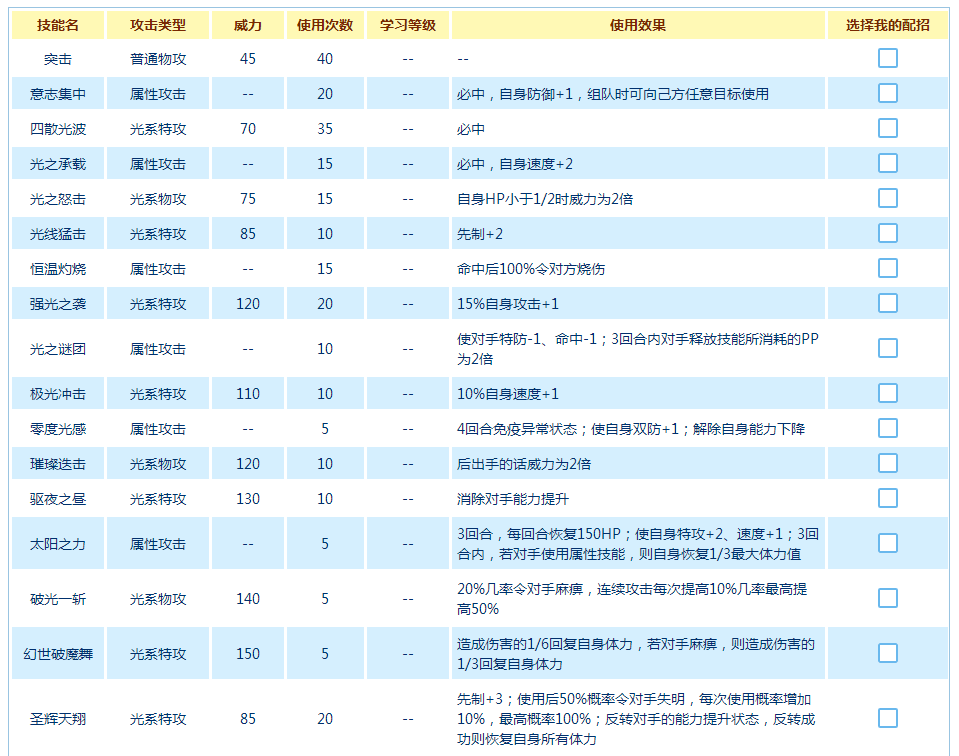Image resolution: width=959 pixels, height=756 pixels.
Task: Check the 零度光感 skill checkbox
Action: pos(887,428)
